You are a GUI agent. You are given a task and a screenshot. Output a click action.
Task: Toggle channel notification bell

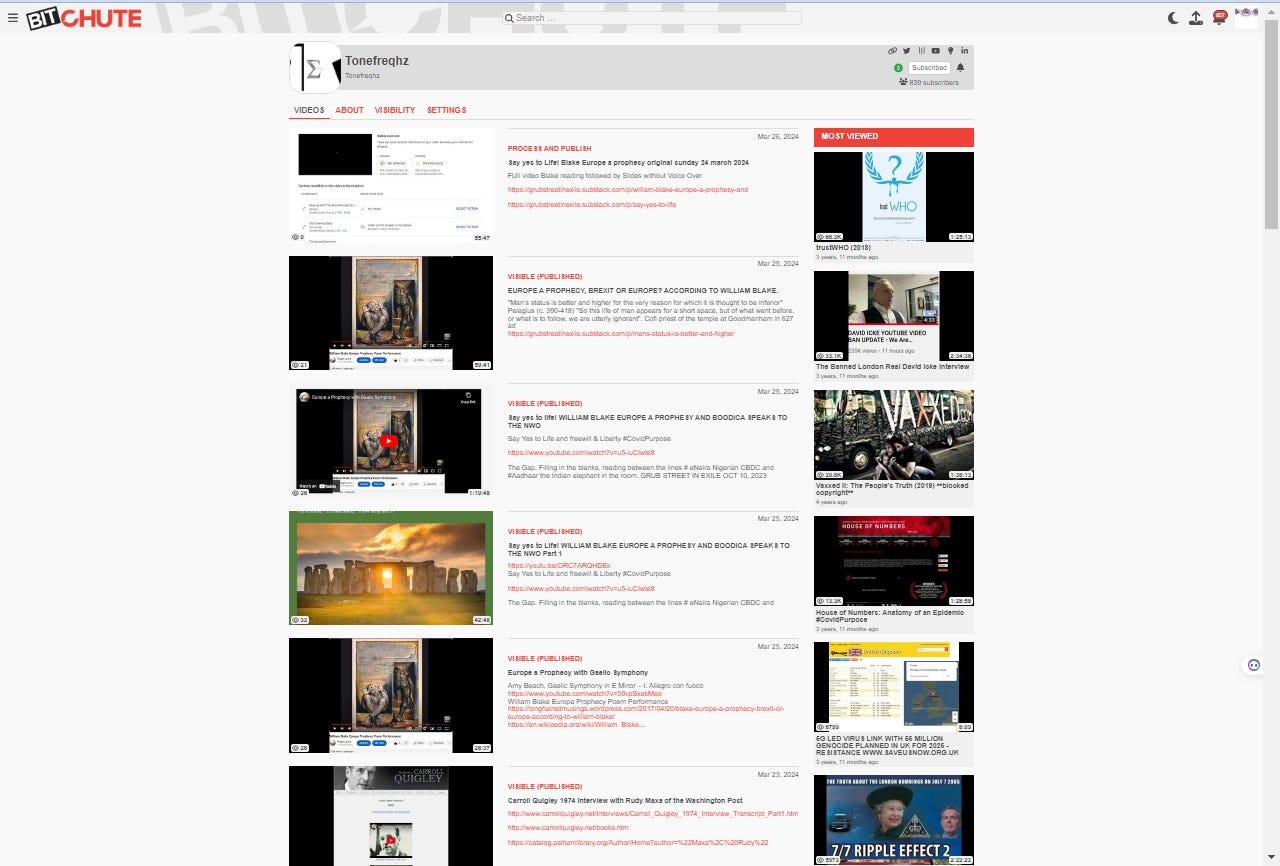click(961, 68)
